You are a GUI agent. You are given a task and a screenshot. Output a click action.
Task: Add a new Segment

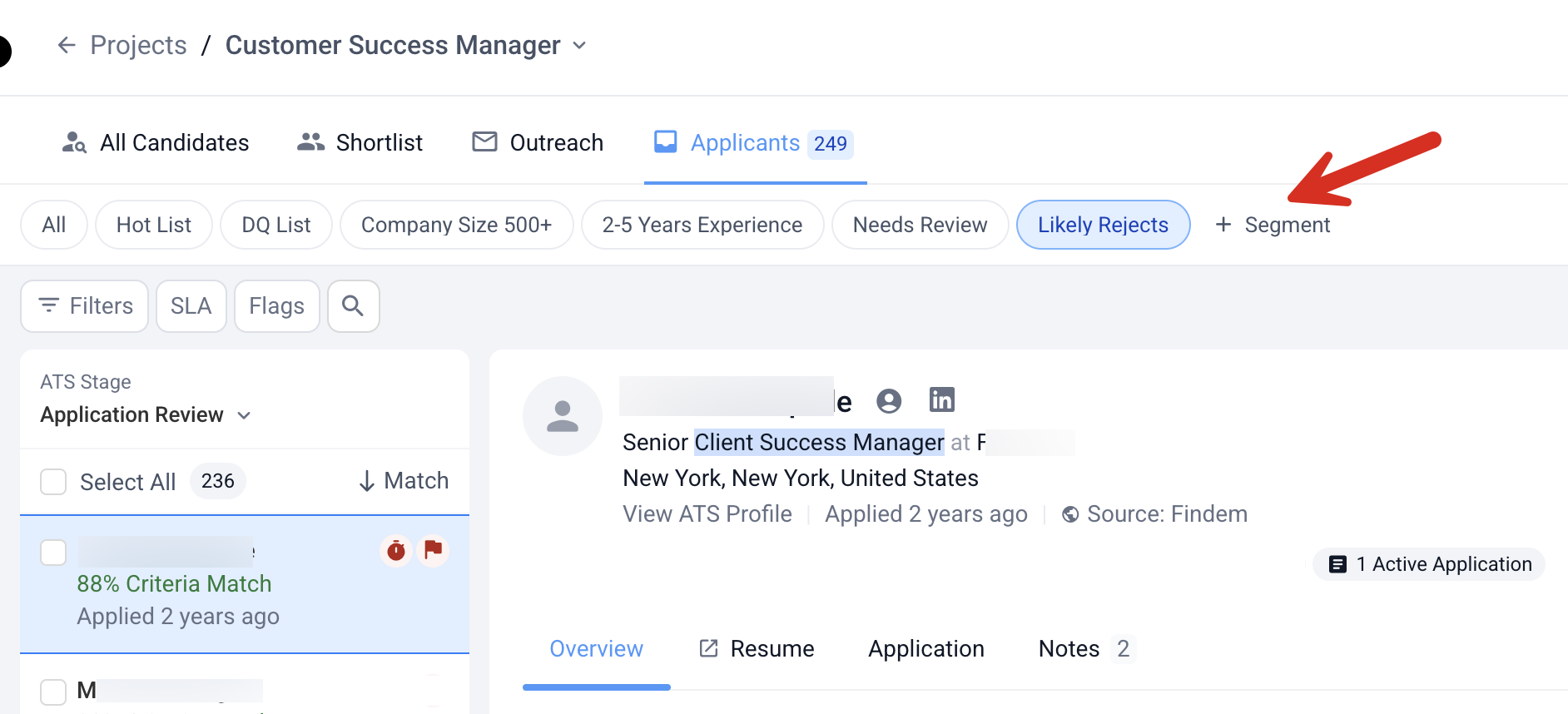(1273, 225)
